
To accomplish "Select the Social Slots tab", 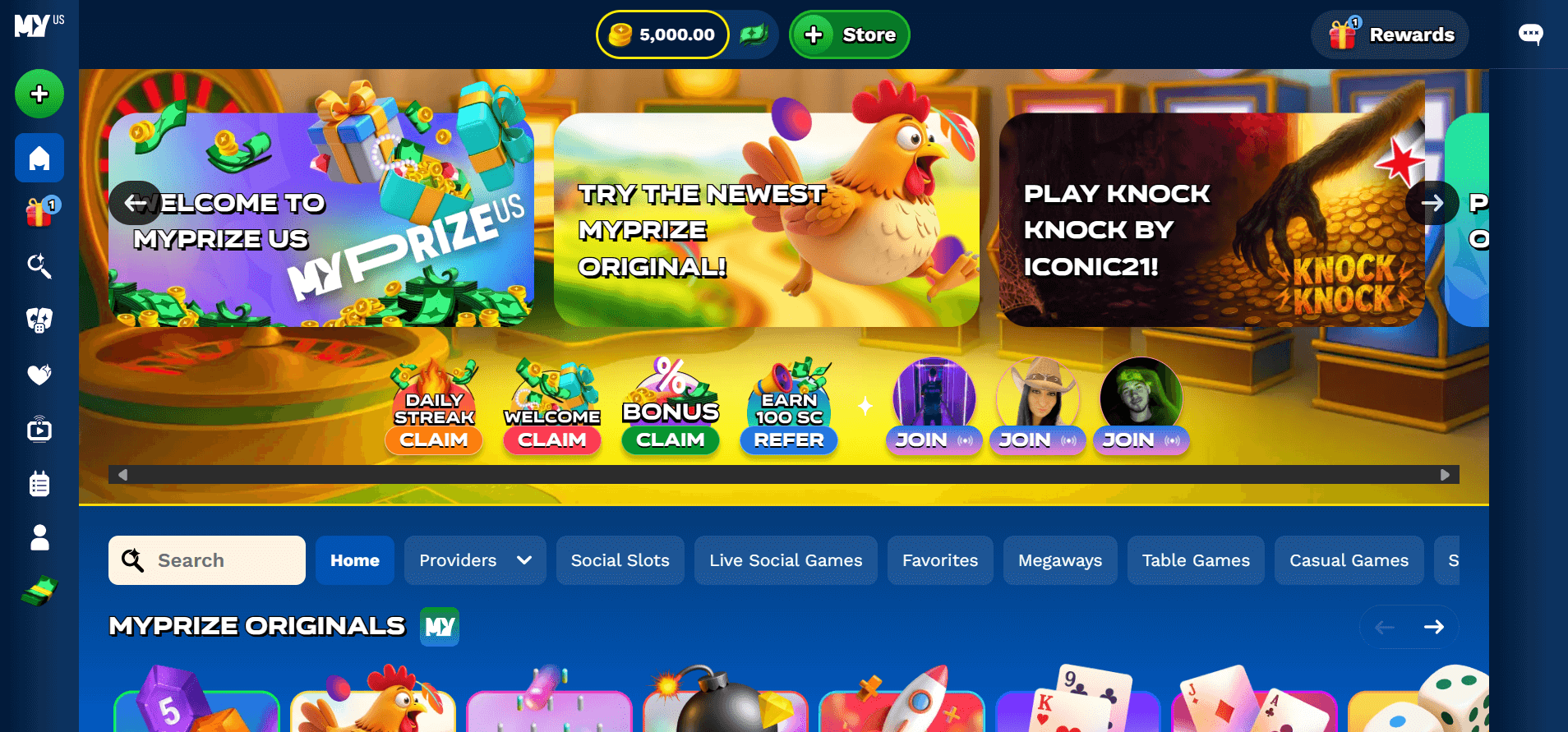I will pos(620,560).
